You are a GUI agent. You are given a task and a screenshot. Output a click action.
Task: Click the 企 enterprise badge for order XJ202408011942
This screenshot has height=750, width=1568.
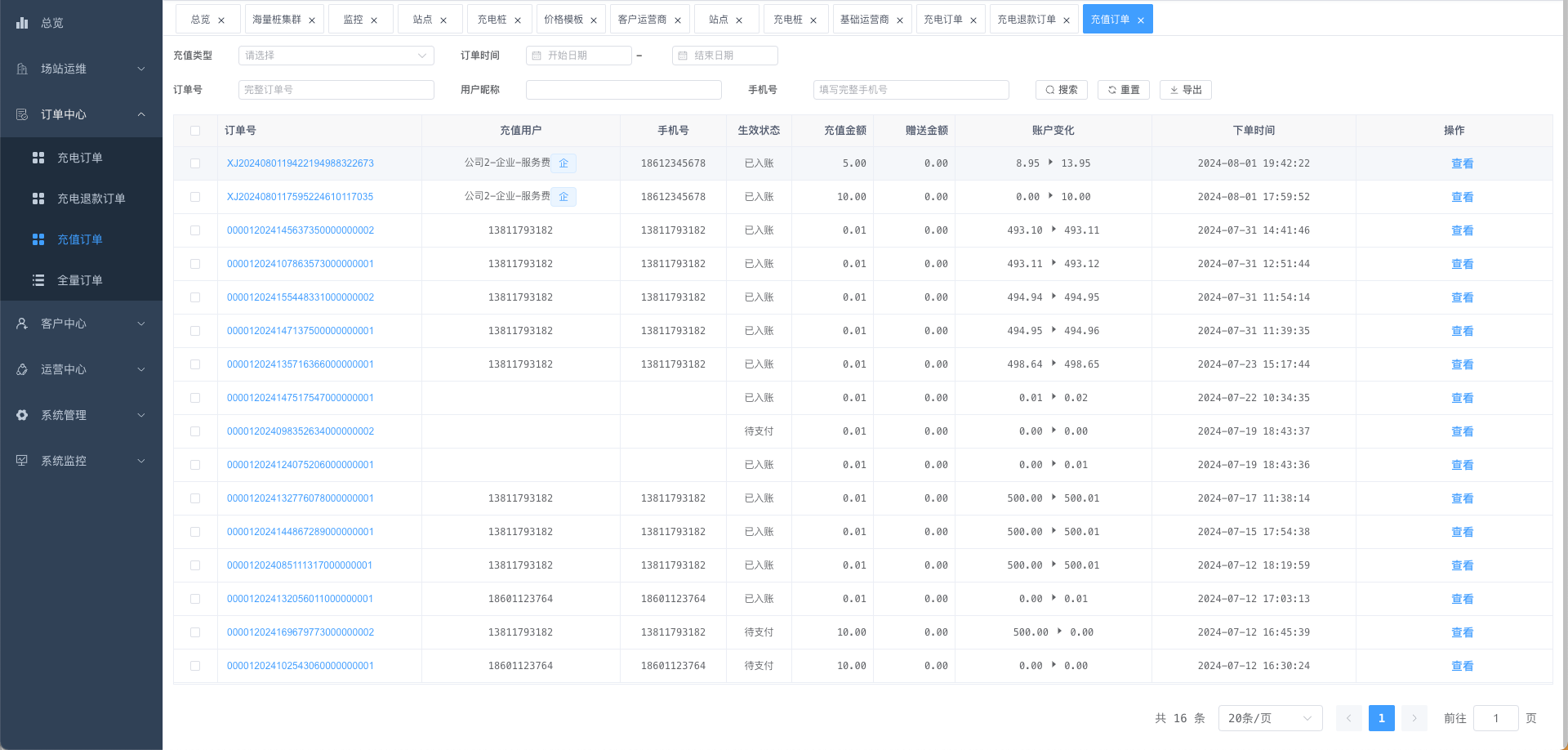click(x=563, y=163)
